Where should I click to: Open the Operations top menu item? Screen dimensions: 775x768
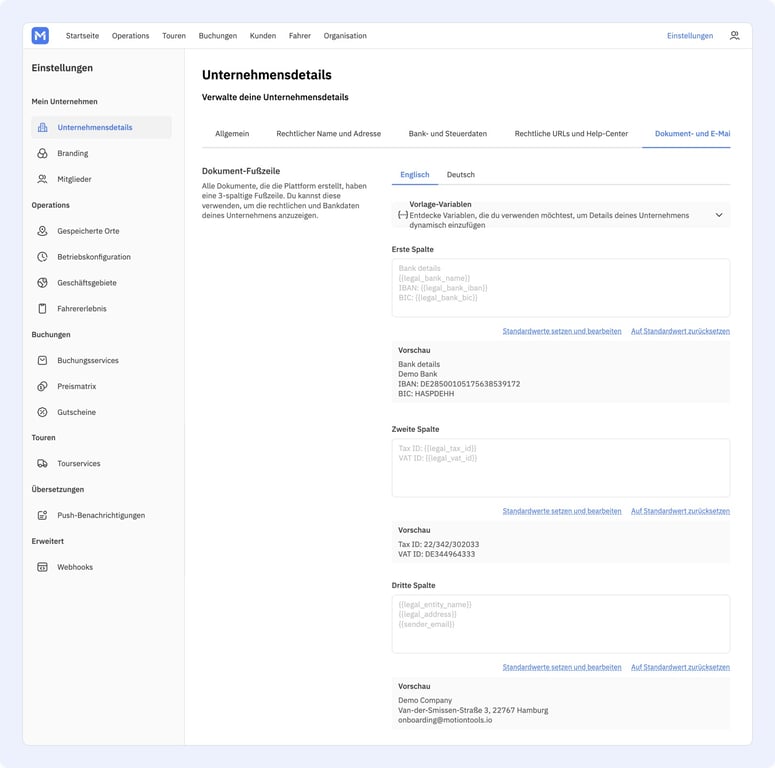[x=130, y=36]
